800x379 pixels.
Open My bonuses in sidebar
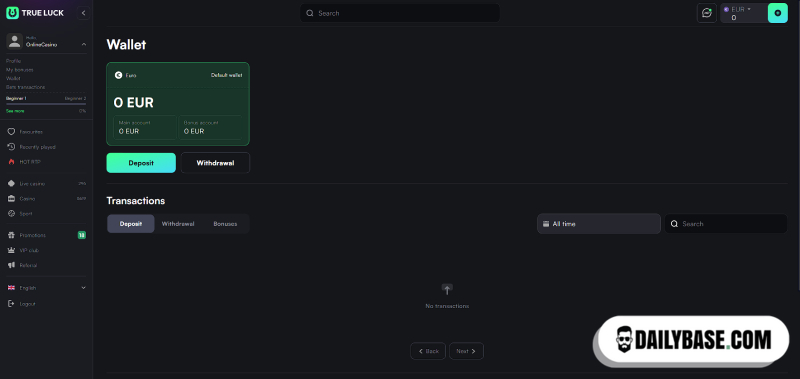tap(19, 69)
